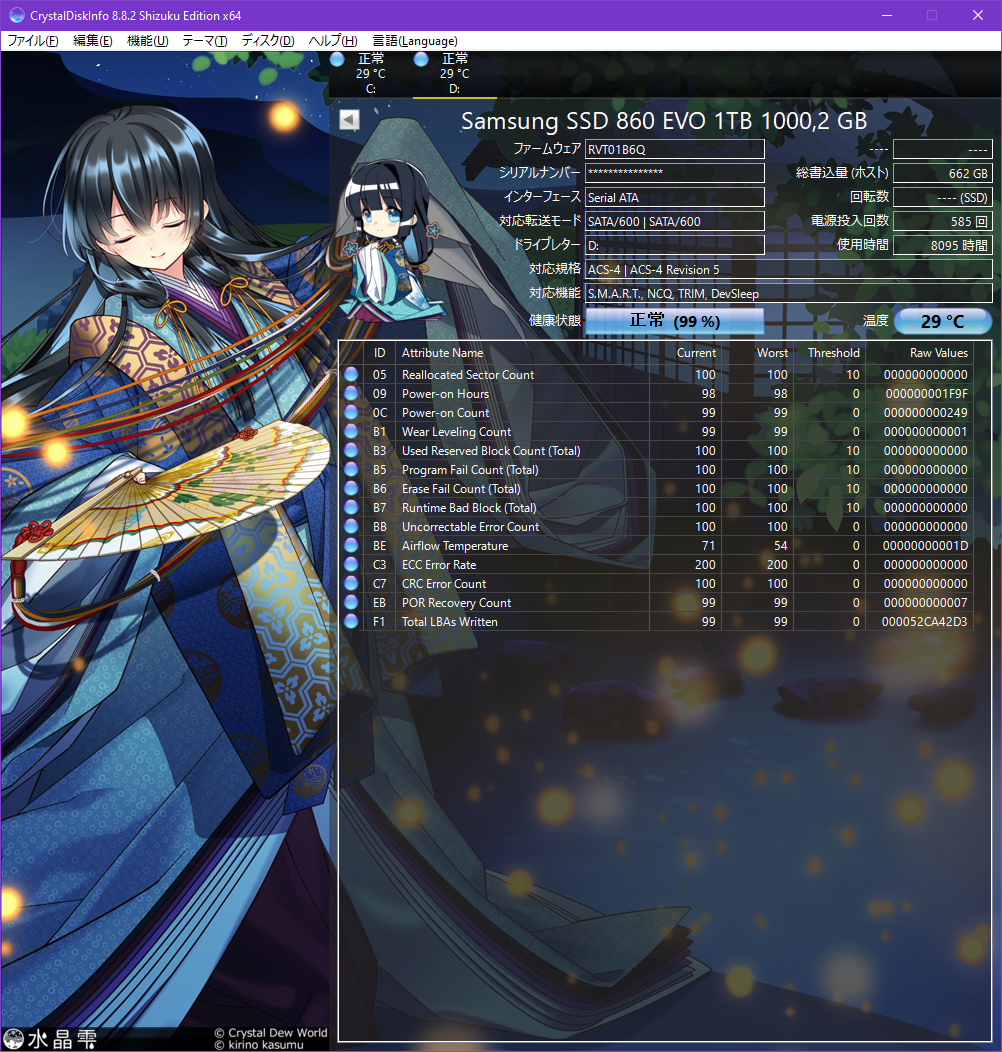Click the CrystalDiskInfo title bar app icon
Image resolution: width=1002 pixels, height=1052 pixels.
pos(16,15)
